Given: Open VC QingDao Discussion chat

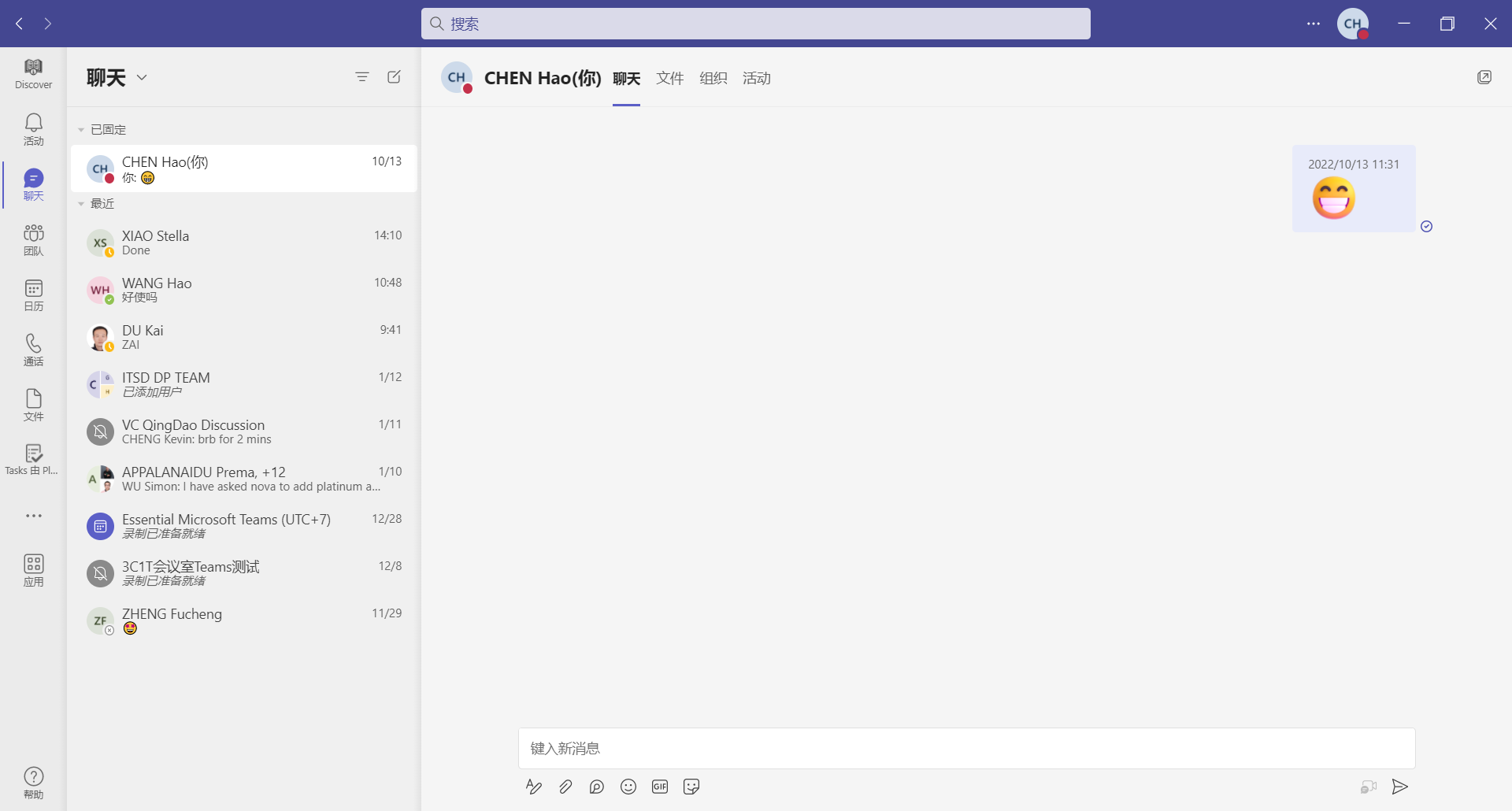Looking at the screenshot, I should (x=244, y=431).
